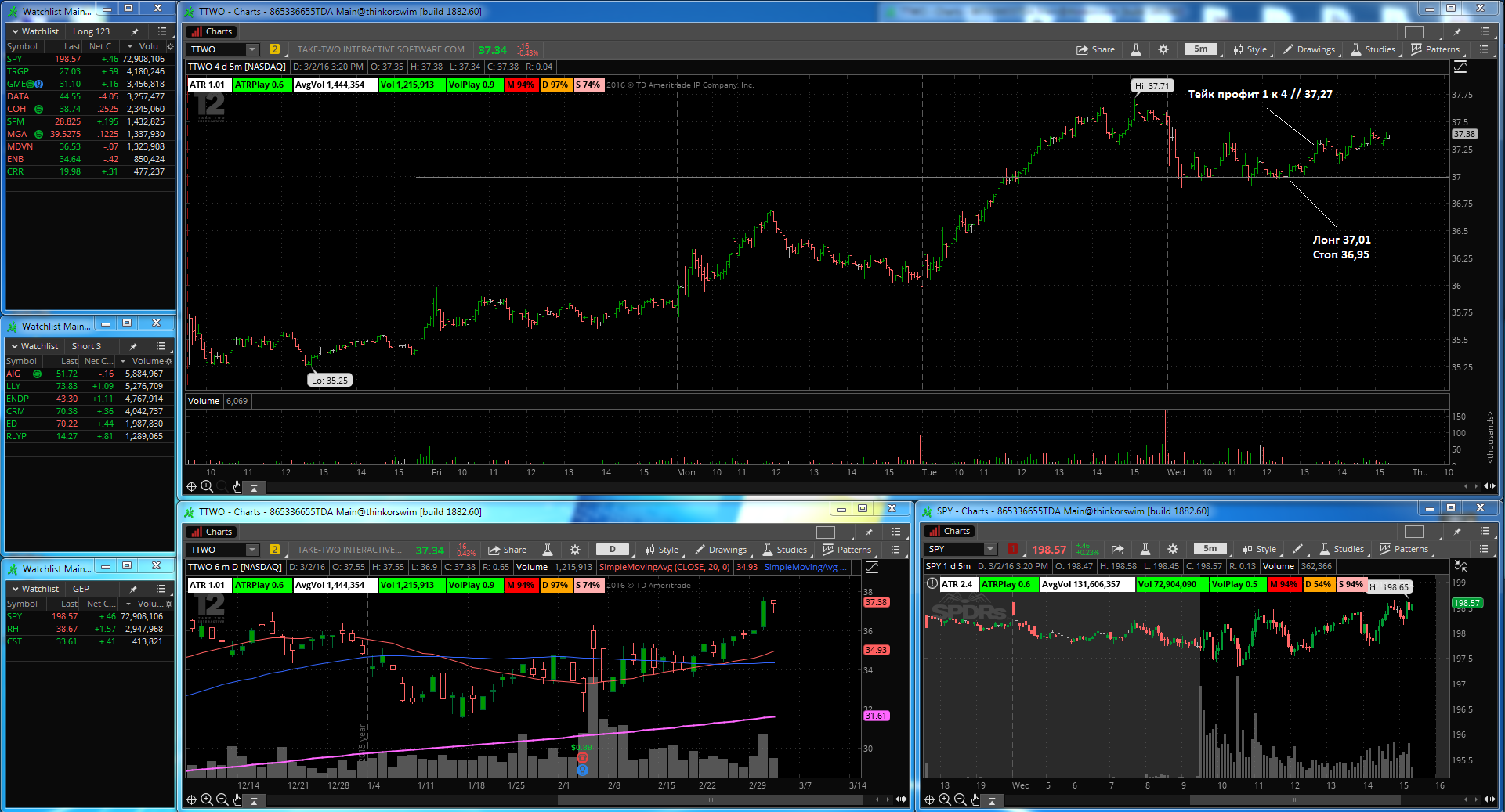Screen dimensions: 1505x812
Task: Pin the top TTWO chart window
Action: click(1456, 32)
